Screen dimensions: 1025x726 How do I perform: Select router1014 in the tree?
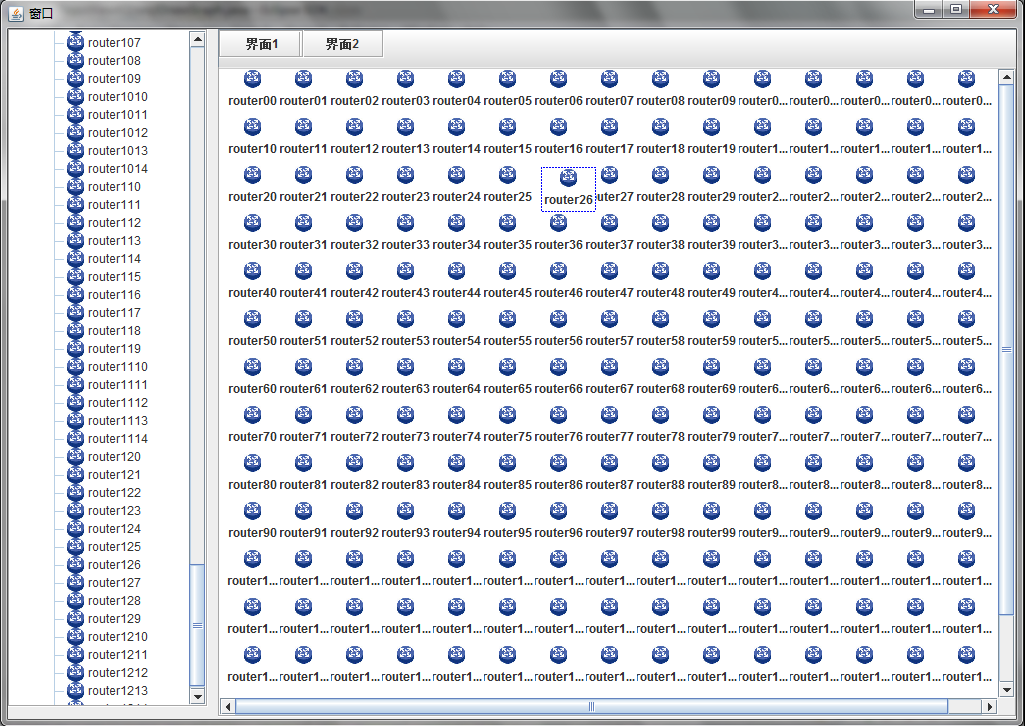(x=118, y=169)
